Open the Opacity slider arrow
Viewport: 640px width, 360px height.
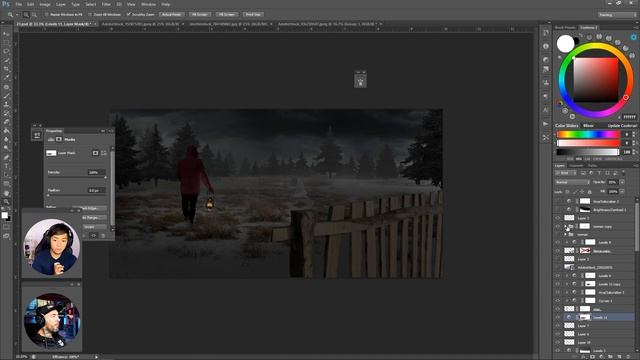622,182
